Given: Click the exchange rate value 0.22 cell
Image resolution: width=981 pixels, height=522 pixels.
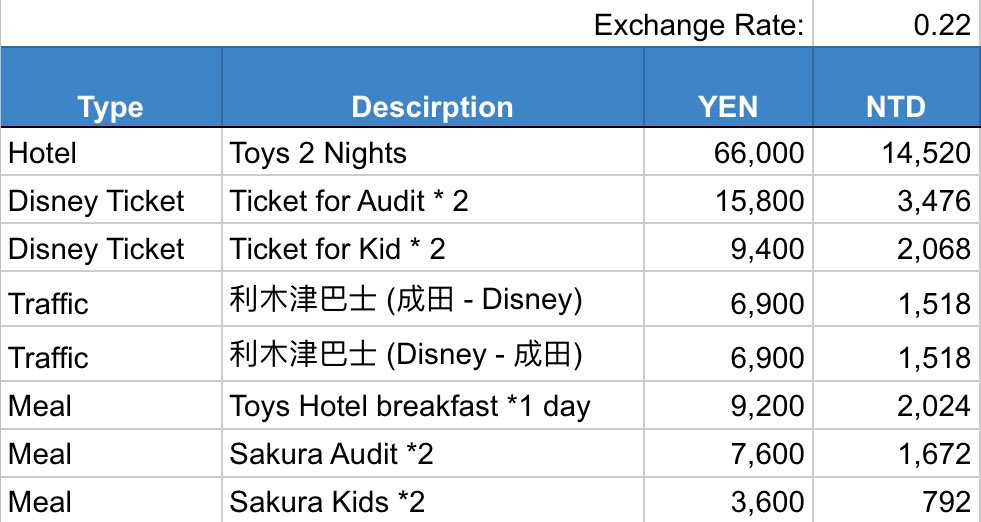Looking at the screenshot, I should (x=896, y=25).
